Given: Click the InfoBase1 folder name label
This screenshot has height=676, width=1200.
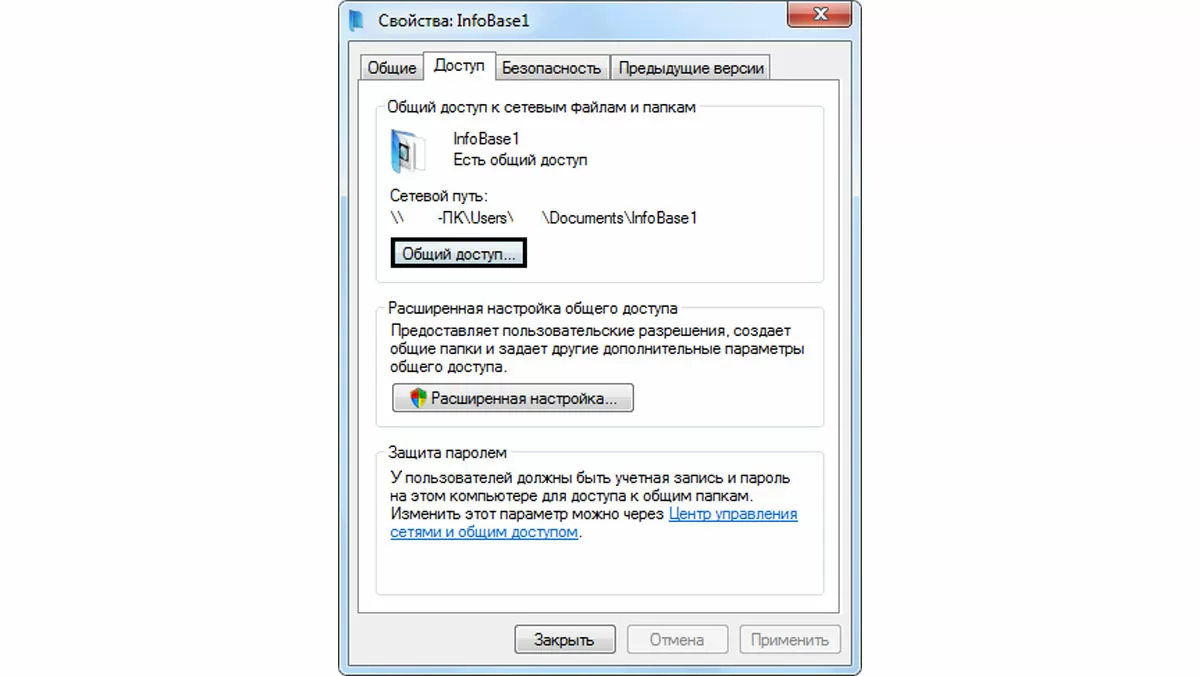Looking at the screenshot, I should pyautogui.click(x=487, y=139).
